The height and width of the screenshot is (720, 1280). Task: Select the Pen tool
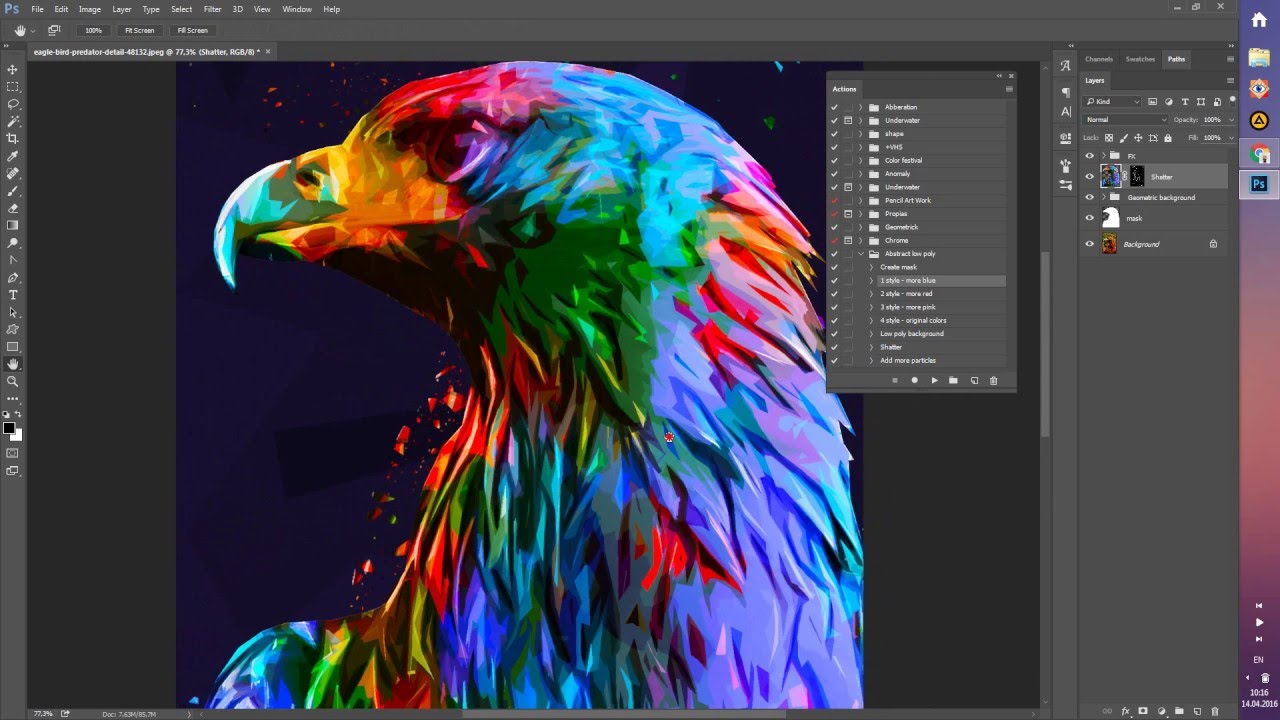click(13, 277)
